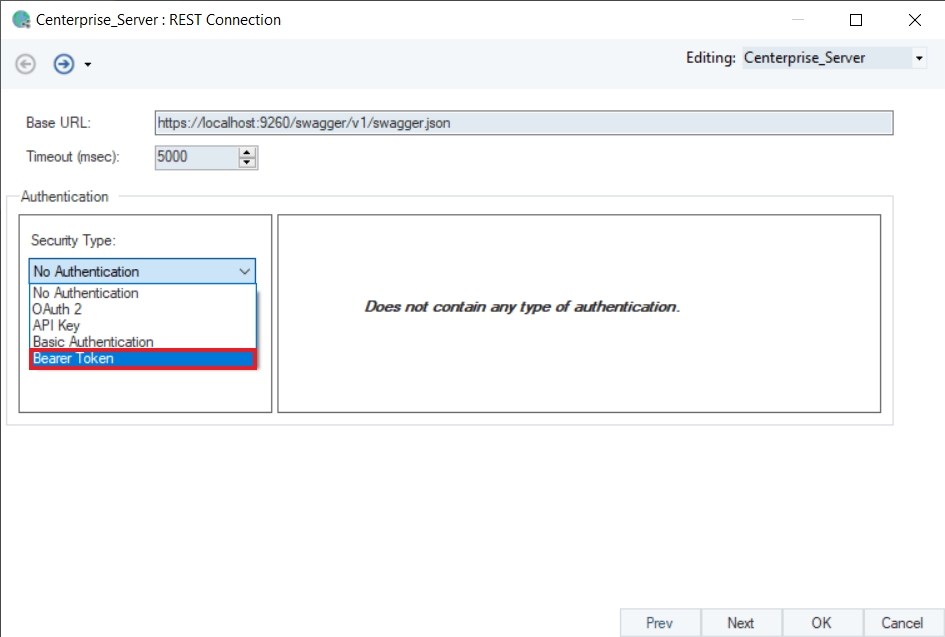Viewport: 945px width, 637px height.
Task: Maximize the REST Connection window
Action: pos(856,20)
